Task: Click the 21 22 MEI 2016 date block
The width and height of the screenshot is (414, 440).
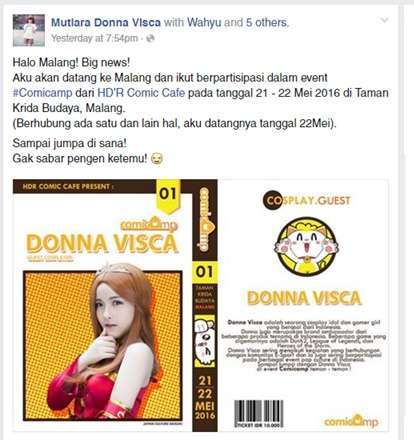Action: (205, 398)
